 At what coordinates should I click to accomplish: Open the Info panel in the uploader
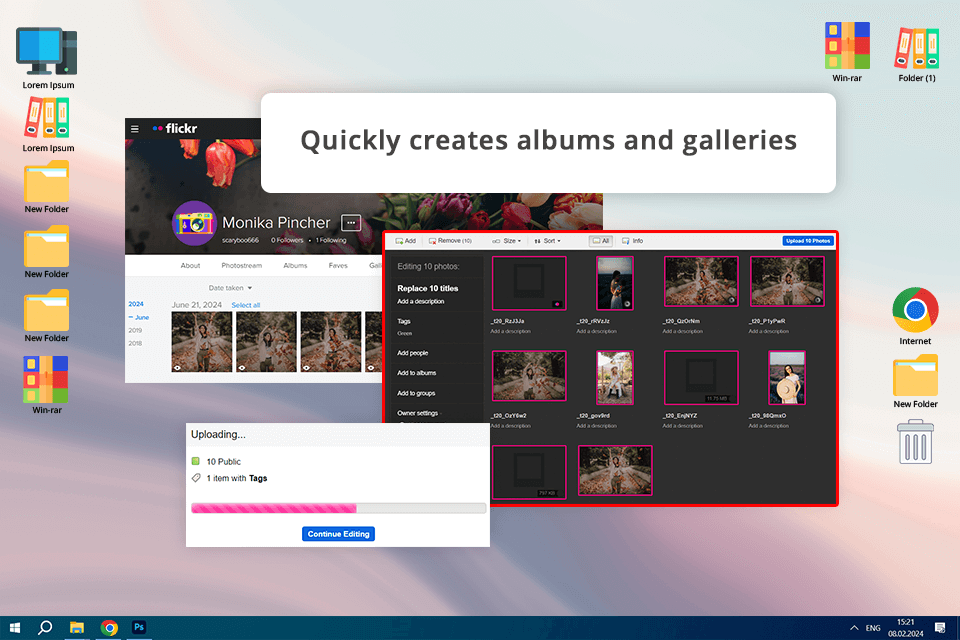click(632, 241)
